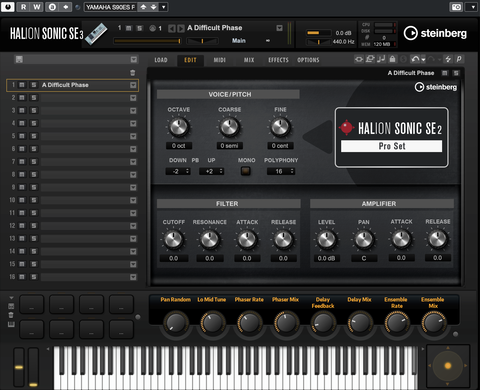Open the multi program dropdown above slot rack
The image size is (480, 390).
pos(134,60)
